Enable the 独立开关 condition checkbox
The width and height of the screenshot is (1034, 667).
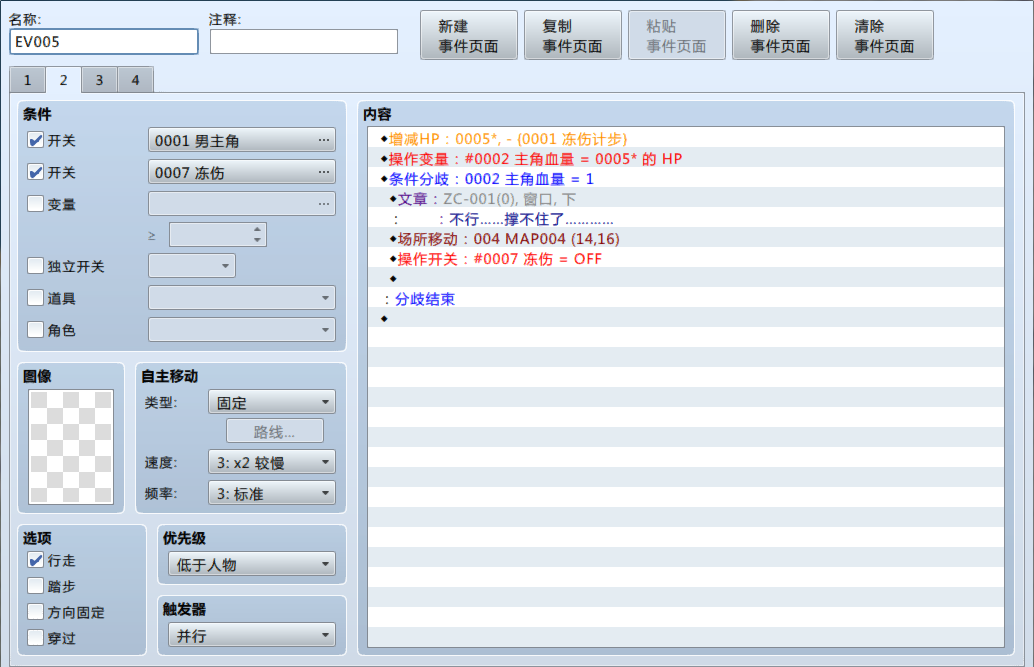36,266
